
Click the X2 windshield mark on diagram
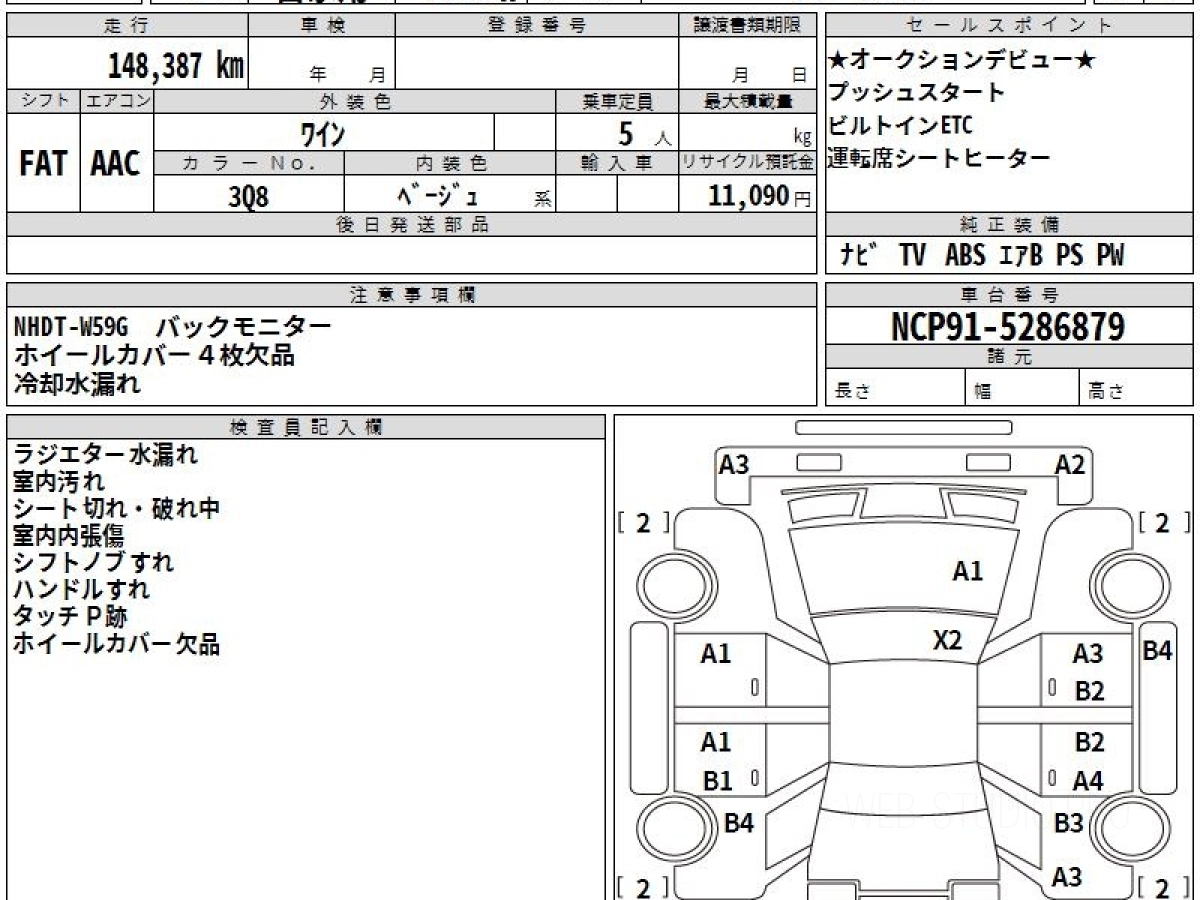click(947, 640)
